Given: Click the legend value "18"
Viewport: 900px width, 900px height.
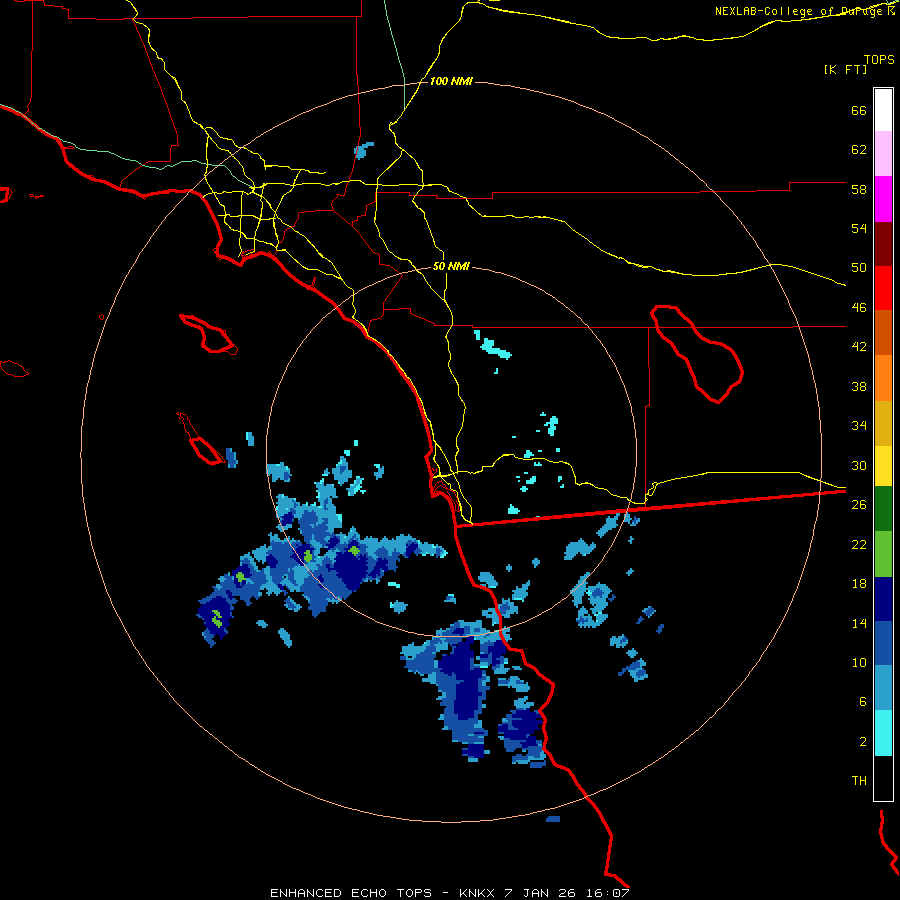Looking at the screenshot, I should click(x=859, y=584).
